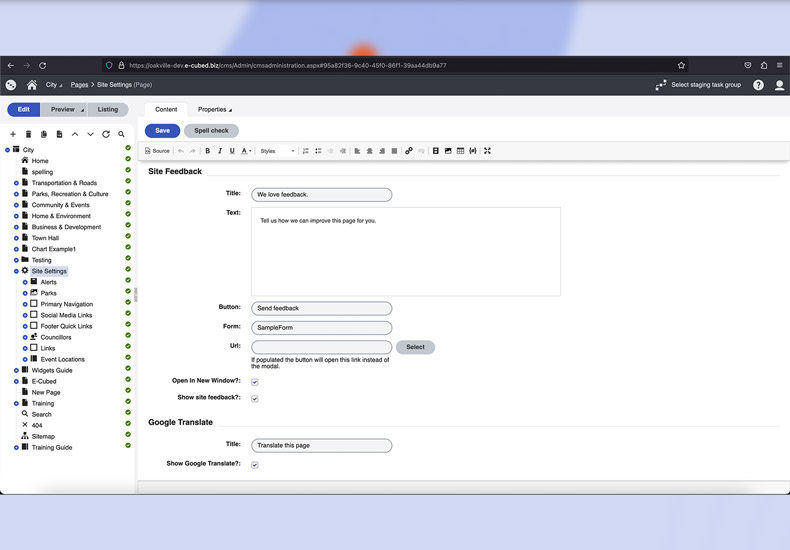Switch to the Properties tab
The image size is (790, 550).
(x=214, y=110)
